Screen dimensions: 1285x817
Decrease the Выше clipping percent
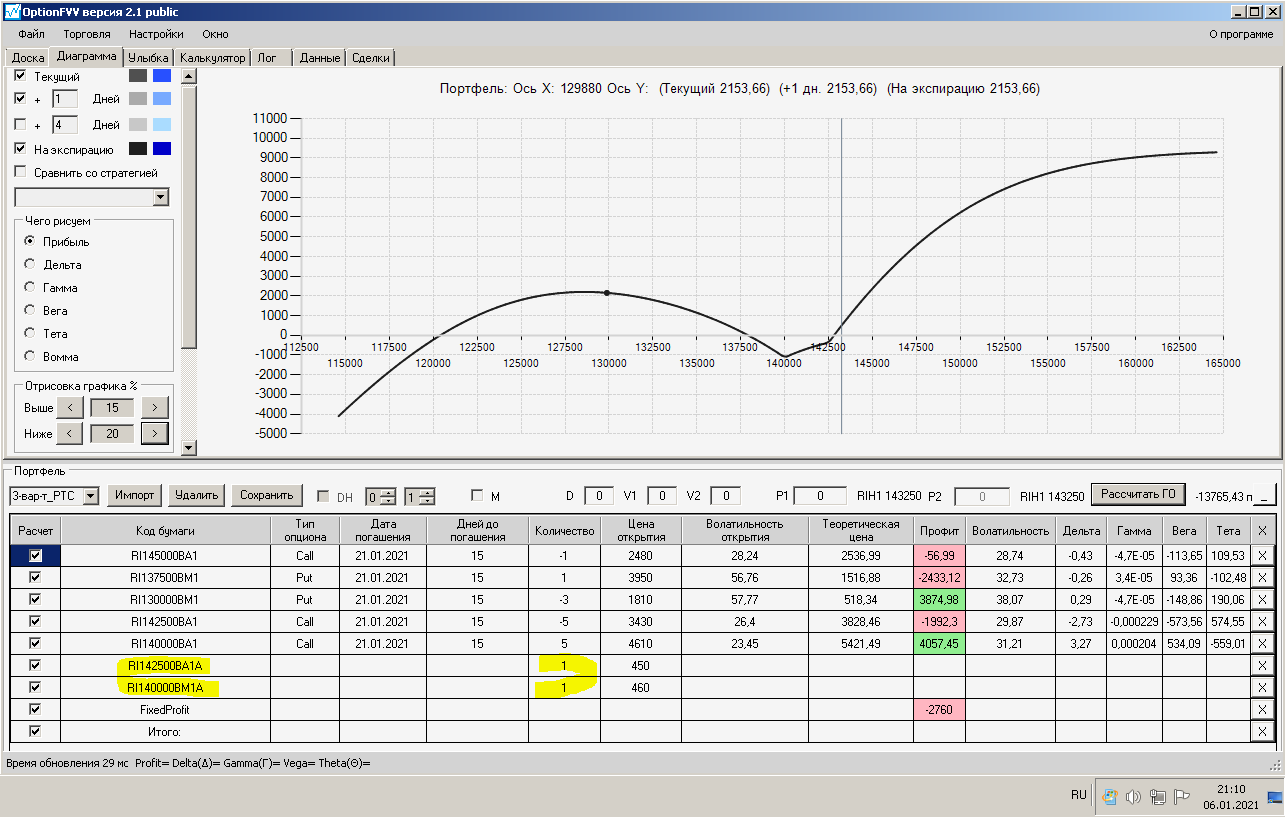(70, 408)
